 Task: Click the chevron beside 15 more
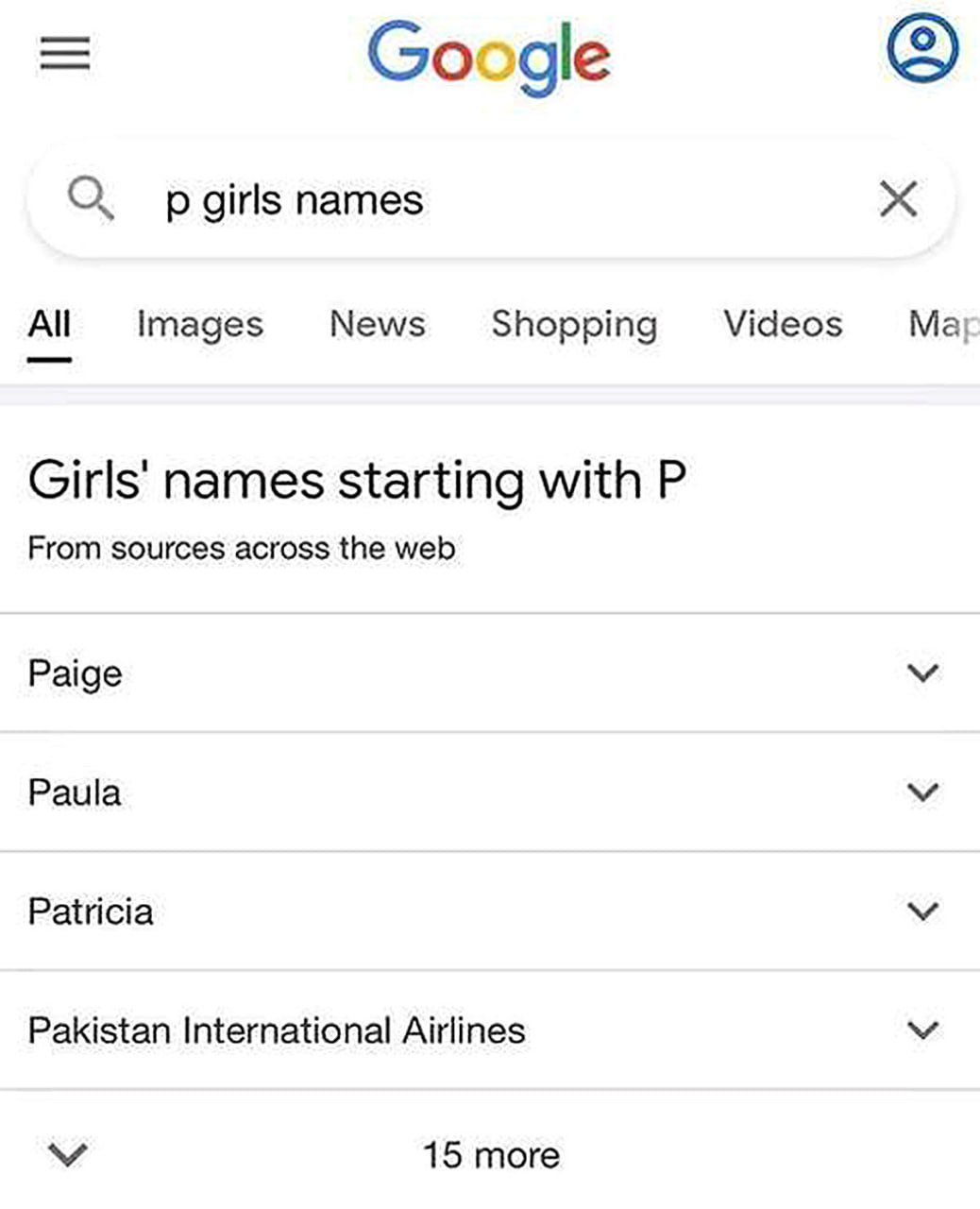(x=67, y=1154)
